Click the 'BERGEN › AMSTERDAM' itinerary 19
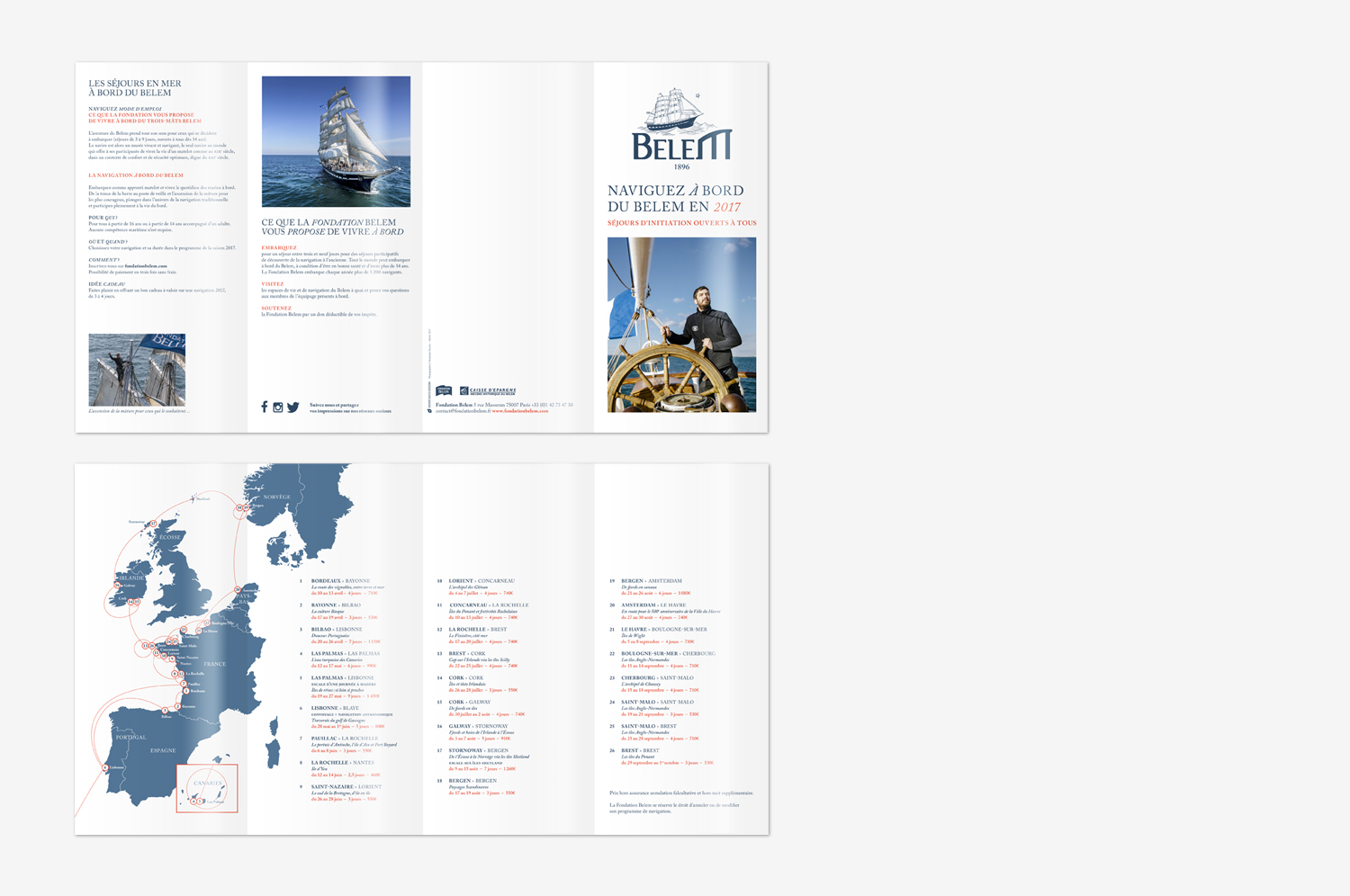 click(x=652, y=581)
